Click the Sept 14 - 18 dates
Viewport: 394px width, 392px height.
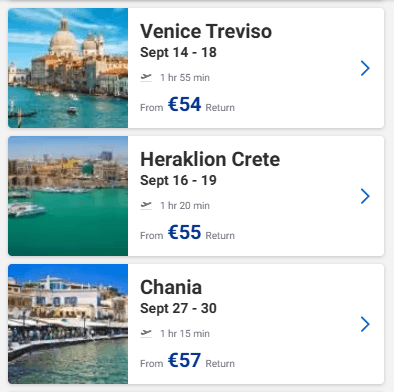coord(178,52)
